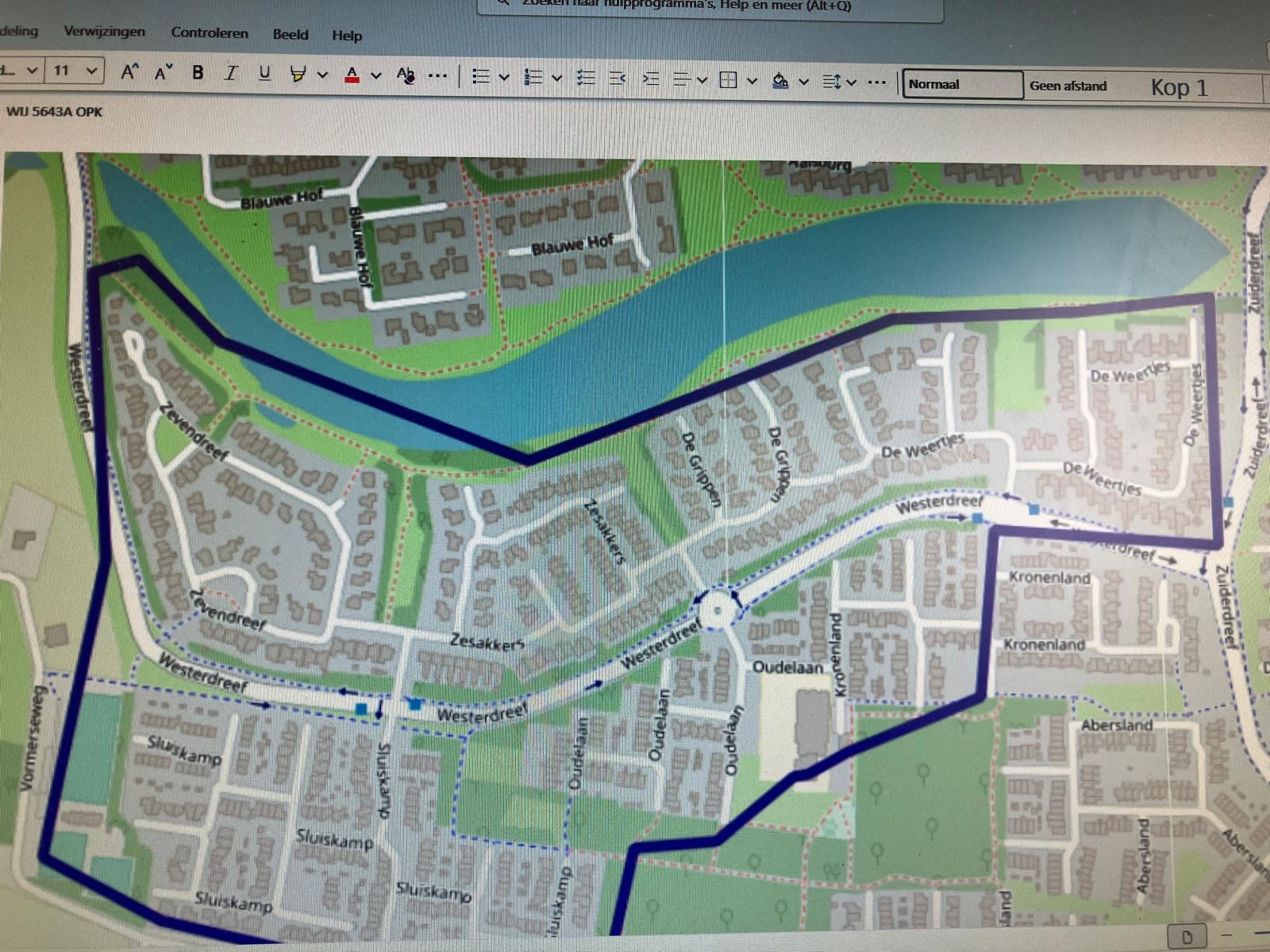1270x952 pixels.
Task: Apply the red font color swatch
Action: [352, 75]
